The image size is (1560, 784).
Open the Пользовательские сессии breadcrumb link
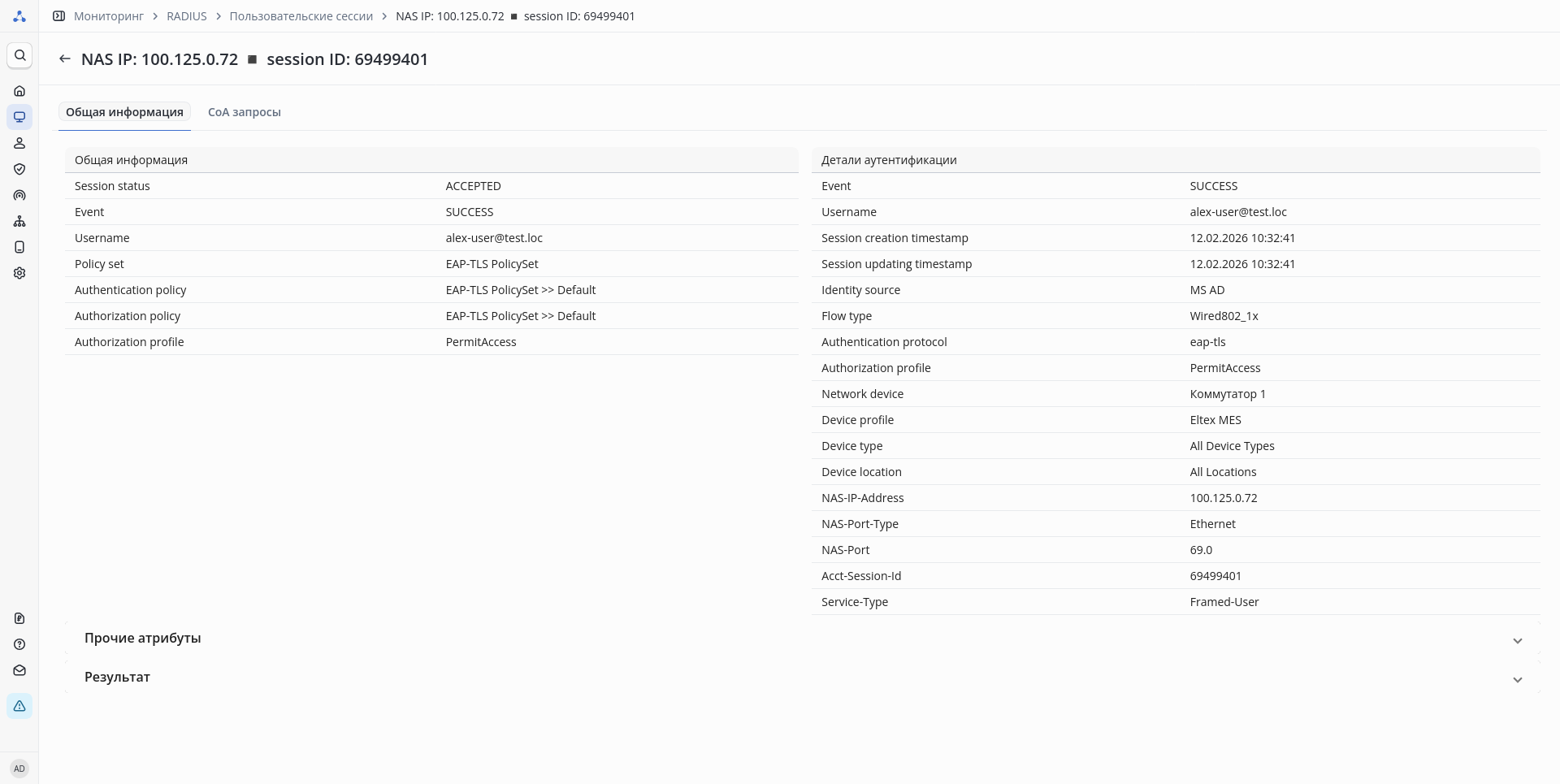coord(301,16)
